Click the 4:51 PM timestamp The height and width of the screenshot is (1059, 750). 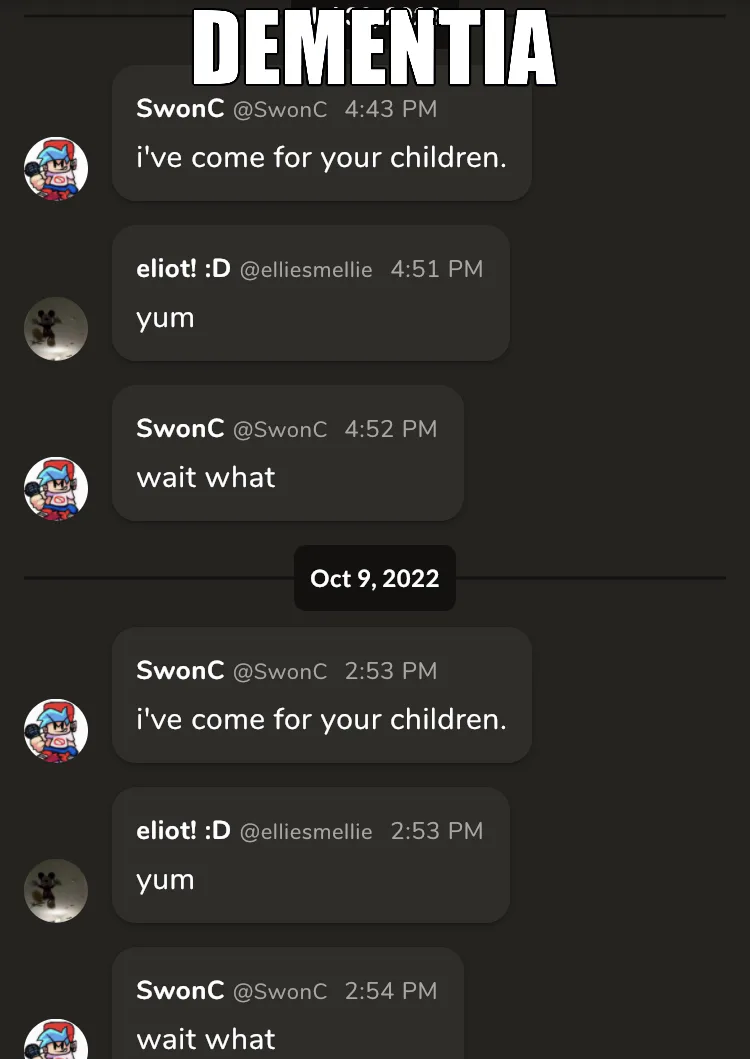437,270
